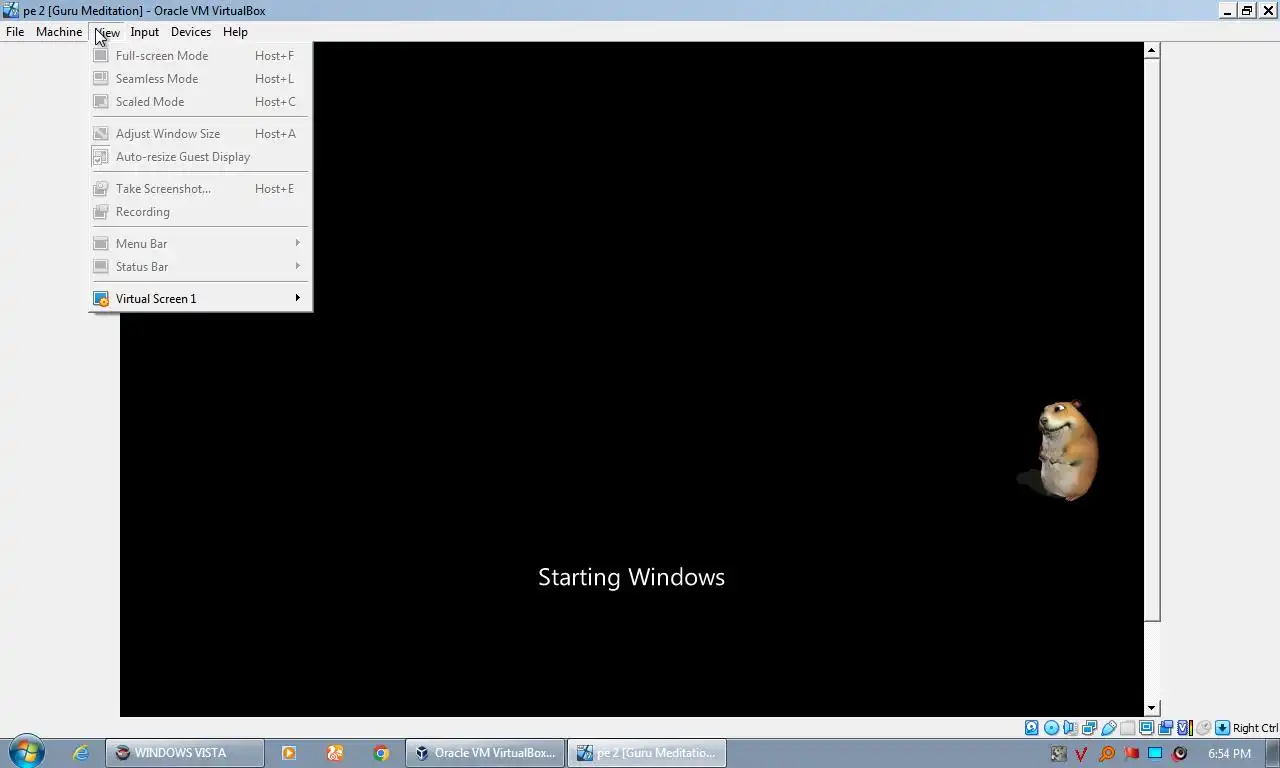Click the optical disk indicator icon
1280x768 pixels.
[x=1051, y=728]
